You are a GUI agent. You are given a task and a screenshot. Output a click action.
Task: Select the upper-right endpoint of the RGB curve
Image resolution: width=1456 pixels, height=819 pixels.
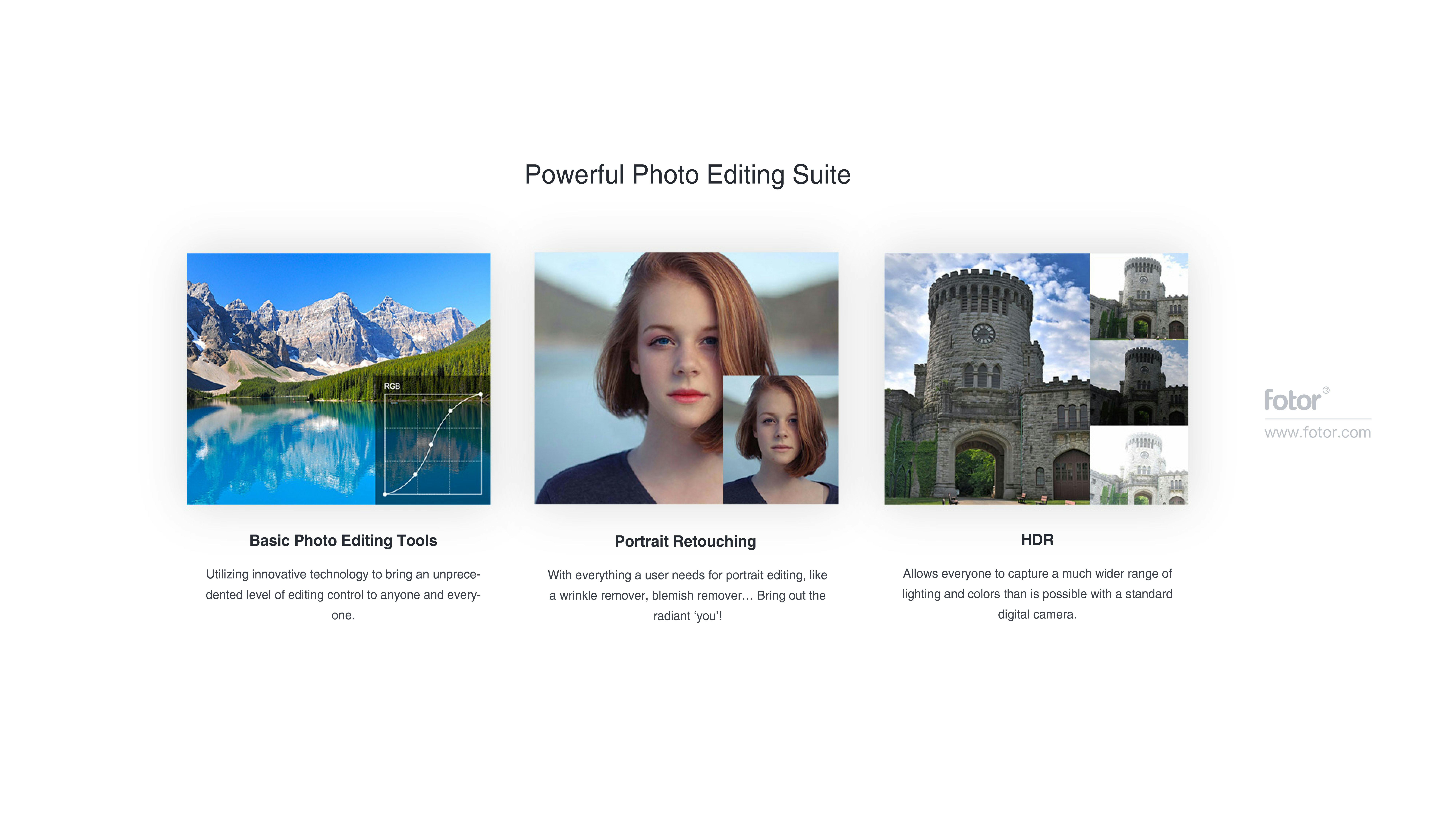point(480,394)
